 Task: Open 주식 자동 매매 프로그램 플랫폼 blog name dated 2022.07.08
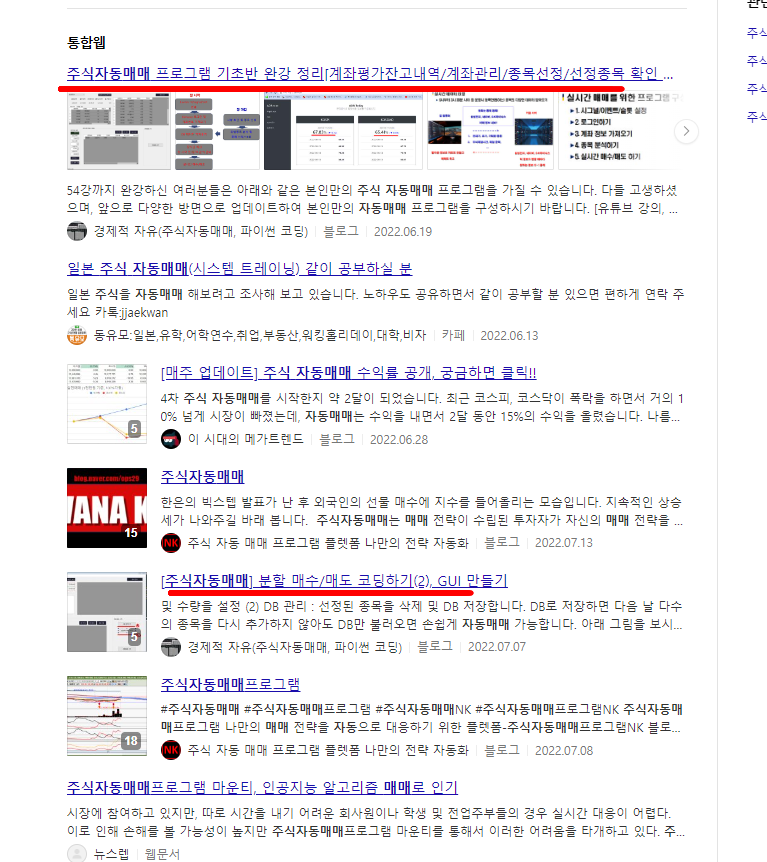tap(328, 750)
